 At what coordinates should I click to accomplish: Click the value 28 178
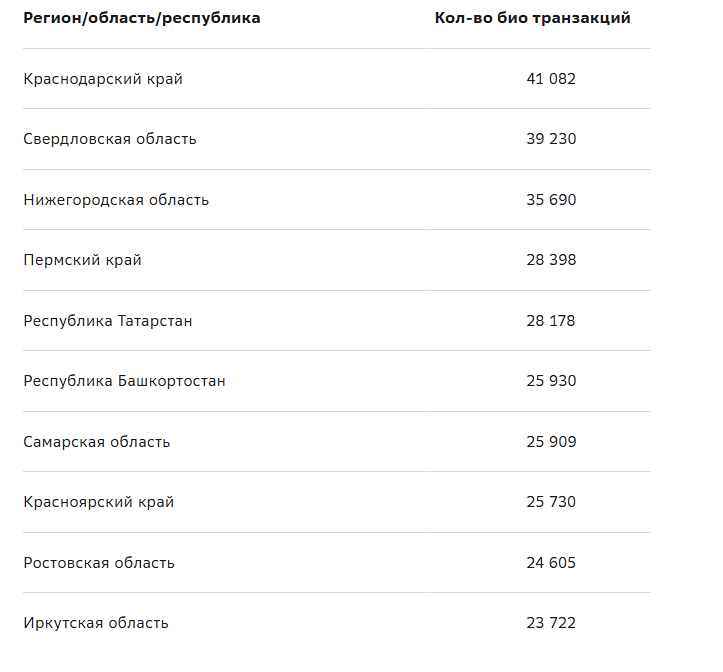551,321
